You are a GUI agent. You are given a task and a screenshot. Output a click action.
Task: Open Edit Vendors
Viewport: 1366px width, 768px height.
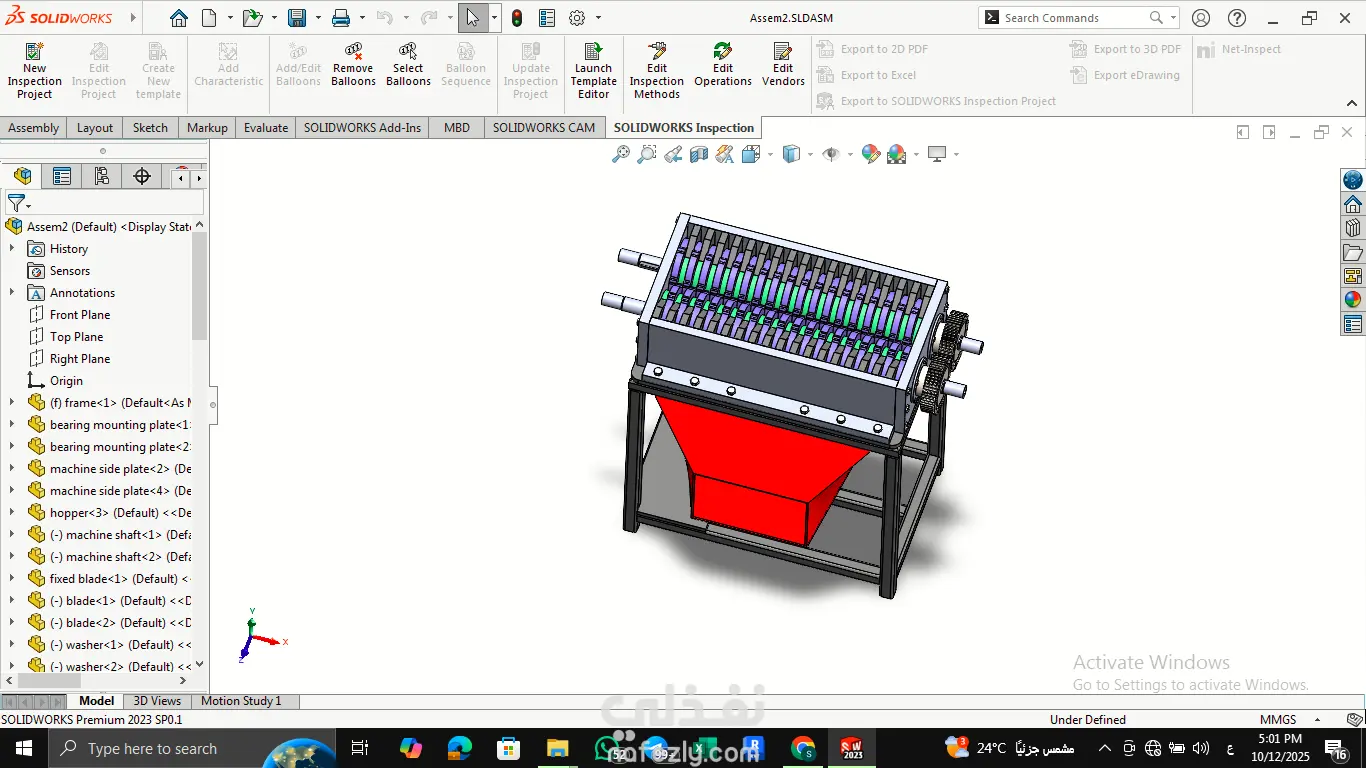(x=783, y=64)
